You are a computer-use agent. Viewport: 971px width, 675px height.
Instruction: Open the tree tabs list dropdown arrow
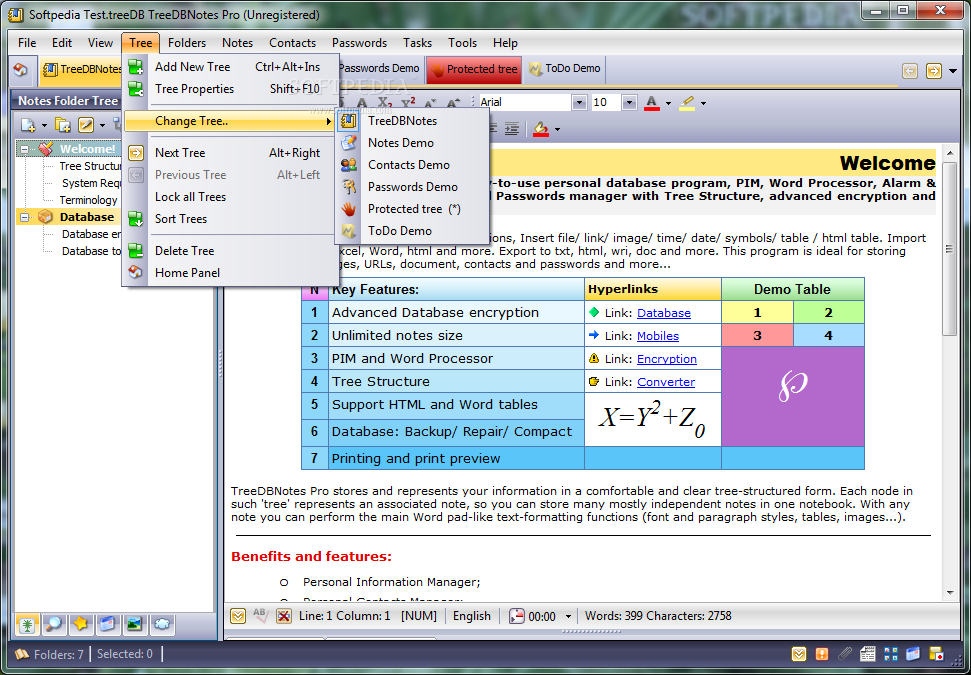(x=953, y=71)
